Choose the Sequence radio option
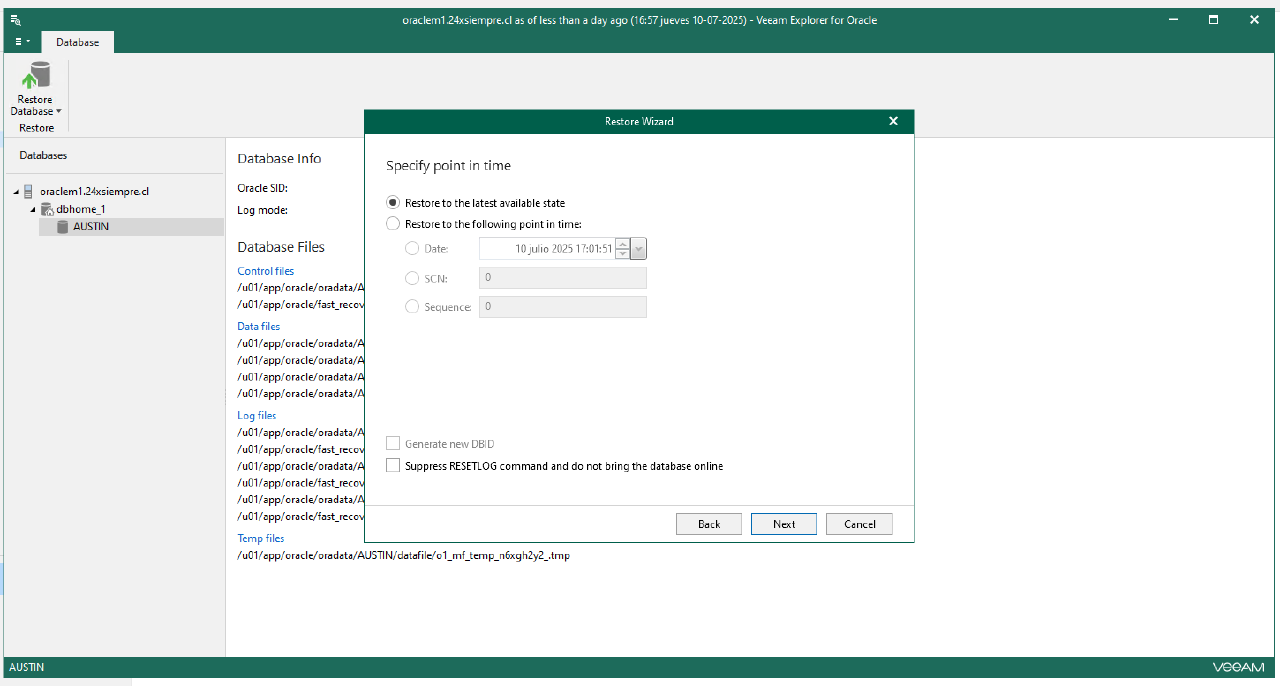1280x686 pixels. (412, 307)
